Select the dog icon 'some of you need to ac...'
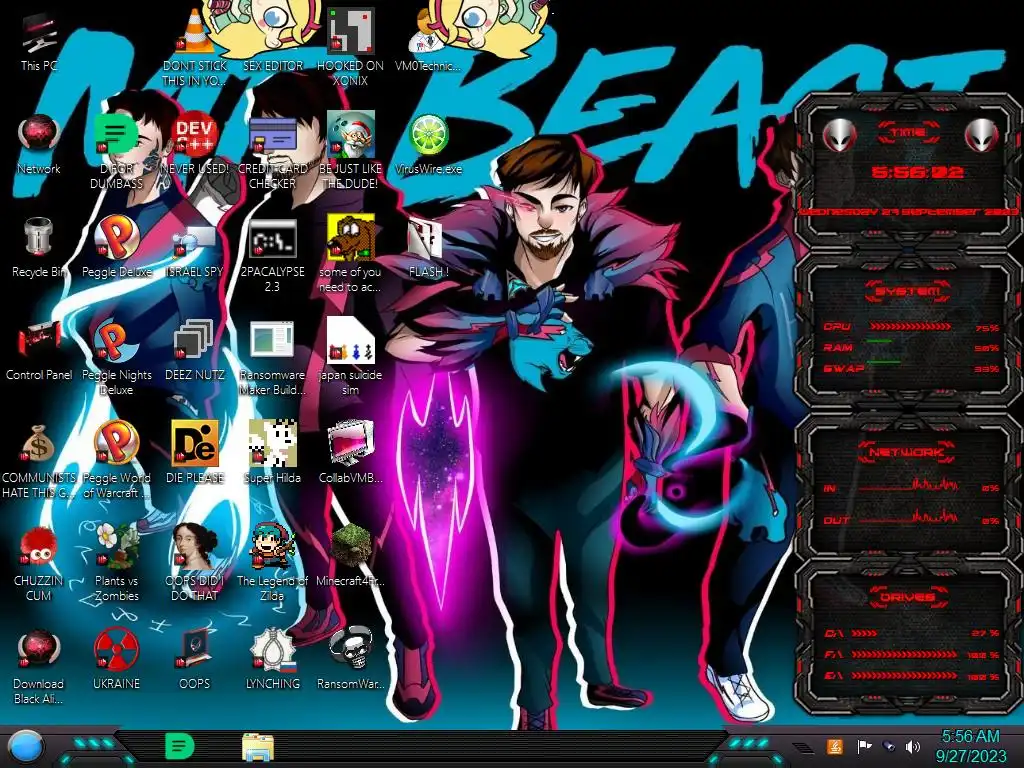1024x768 pixels. (351, 255)
